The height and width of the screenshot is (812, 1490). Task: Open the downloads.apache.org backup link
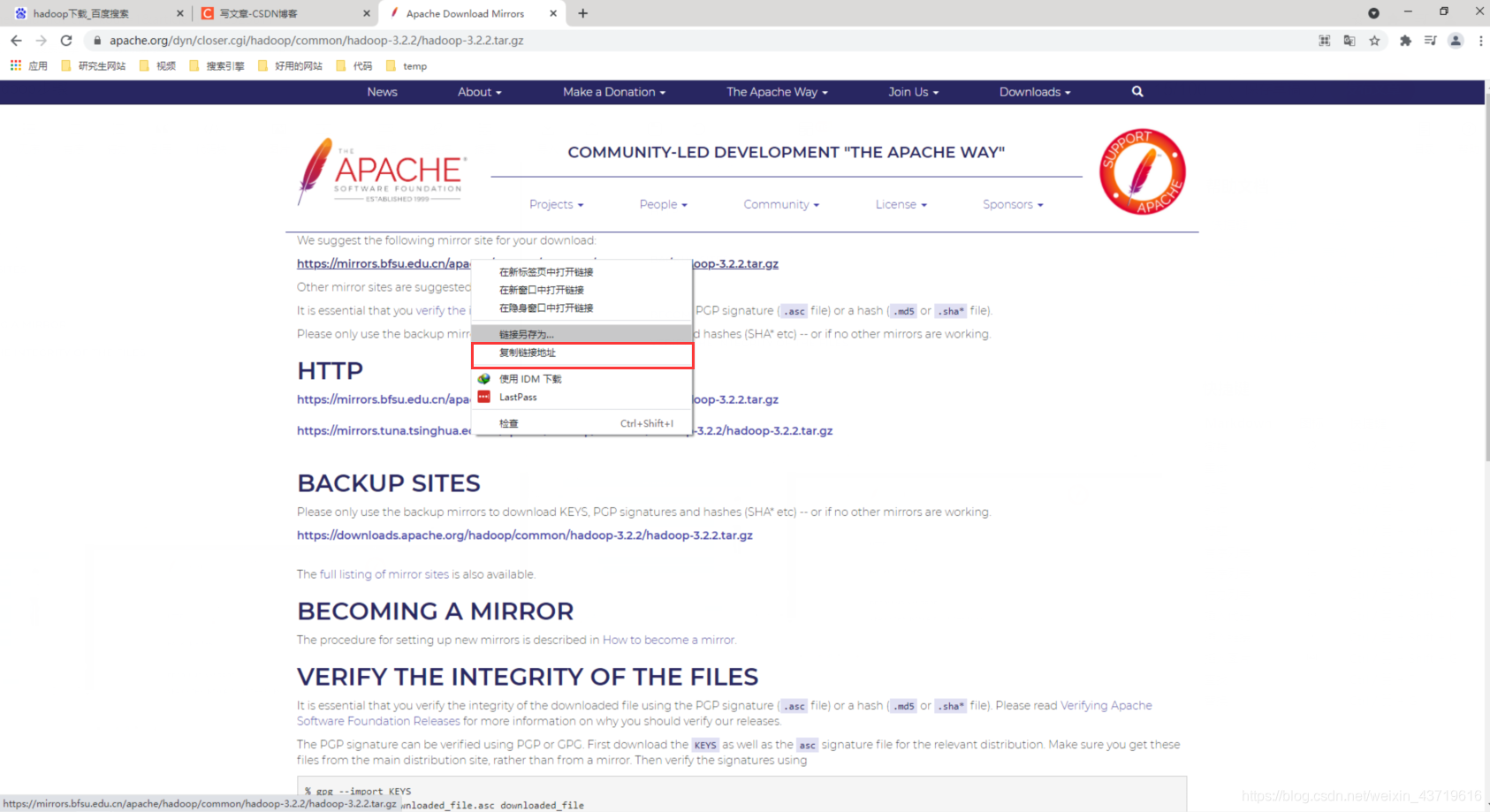coord(525,535)
